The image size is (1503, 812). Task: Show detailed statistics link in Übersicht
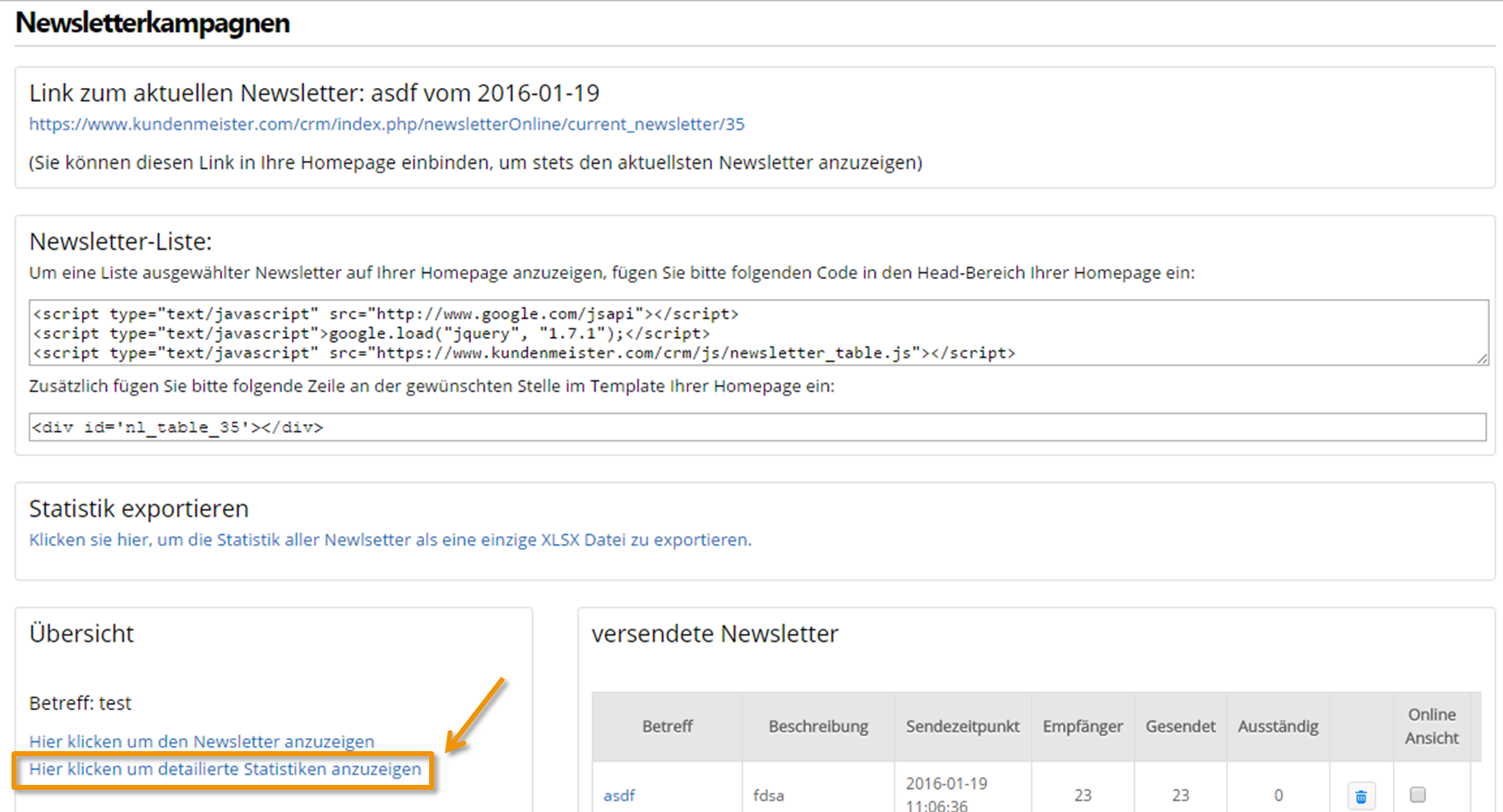[x=224, y=769]
